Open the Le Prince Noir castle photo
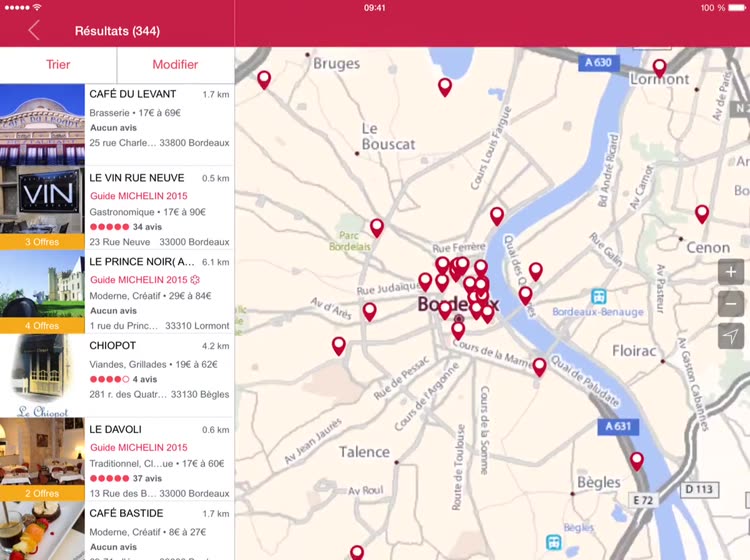 pyautogui.click(x=42, y=284)
